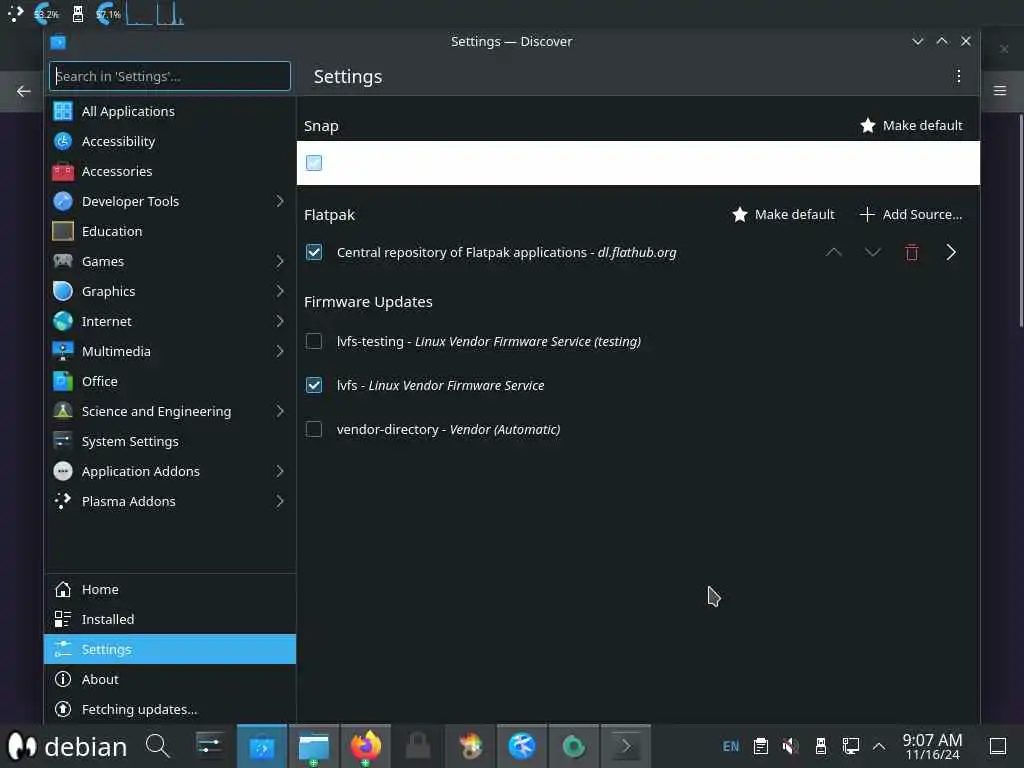
Task: Select Settings in the sidebar
Action: [170, 649]
